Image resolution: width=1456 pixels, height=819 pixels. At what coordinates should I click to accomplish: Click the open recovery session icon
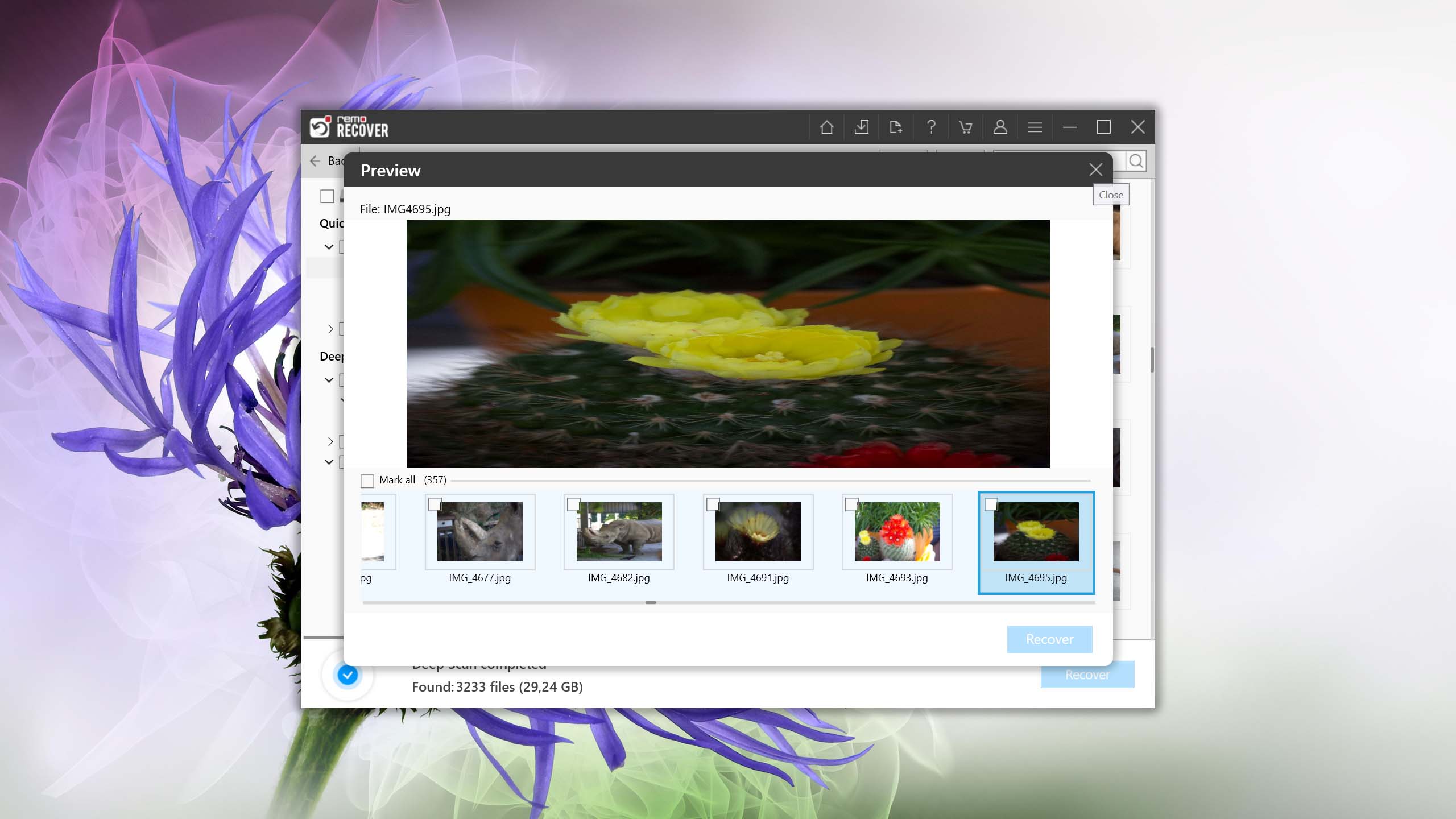pyautogui.click(x=896, y=127)
